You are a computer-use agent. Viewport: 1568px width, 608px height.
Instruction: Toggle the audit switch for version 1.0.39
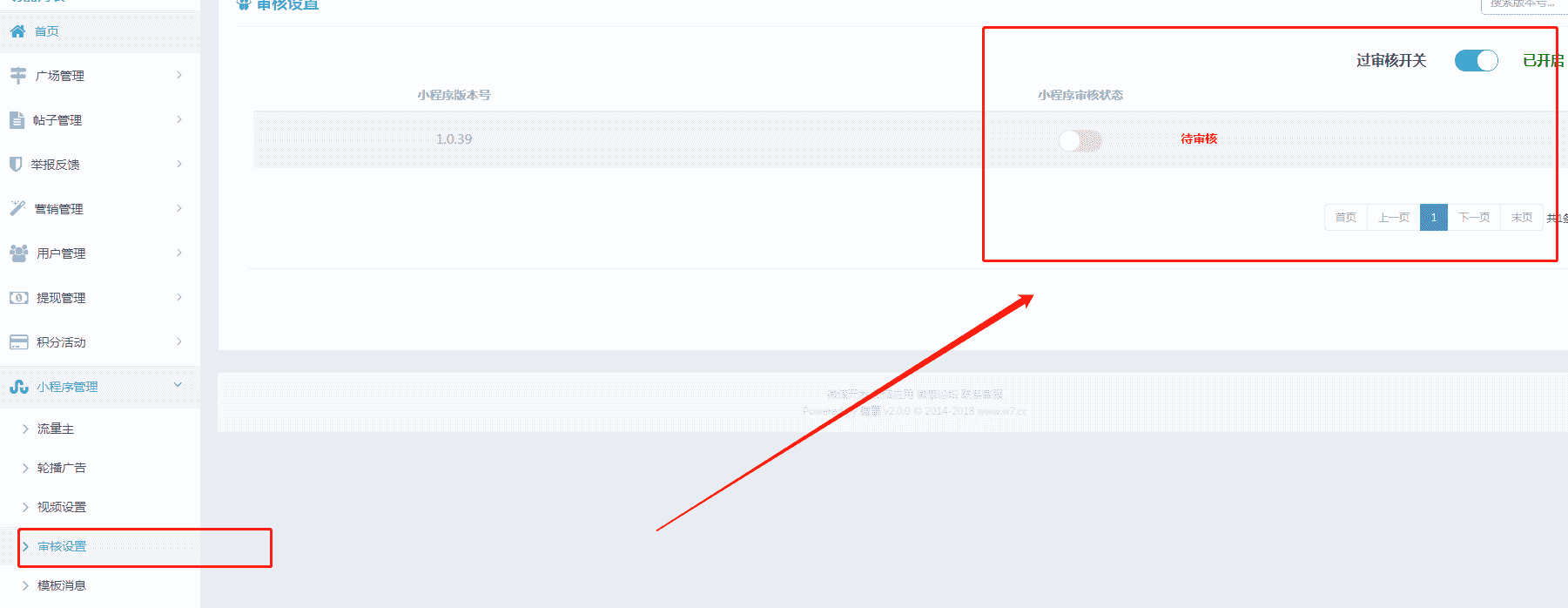click(x=1080, y=140)
